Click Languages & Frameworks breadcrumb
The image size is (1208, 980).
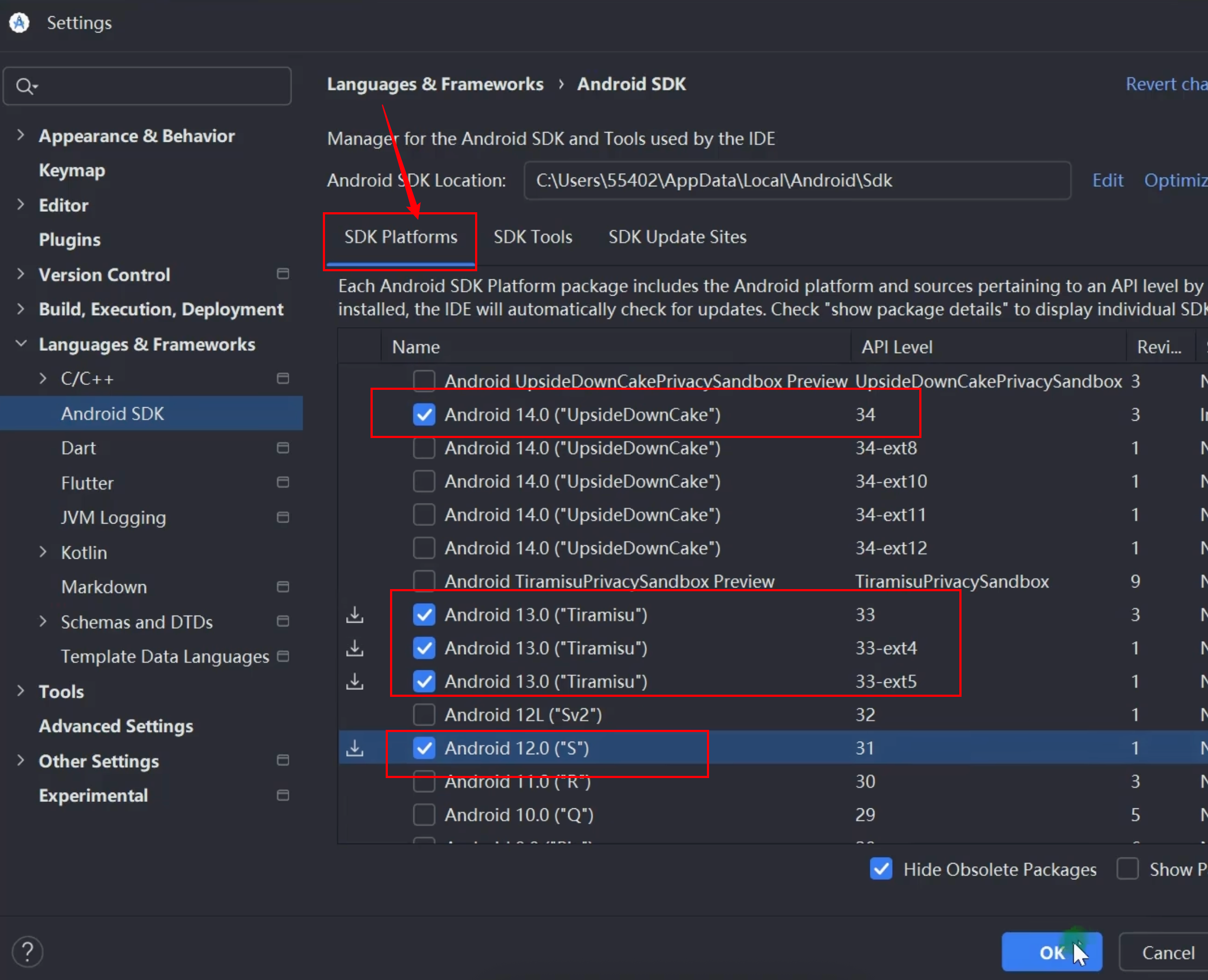coord(435,84)
